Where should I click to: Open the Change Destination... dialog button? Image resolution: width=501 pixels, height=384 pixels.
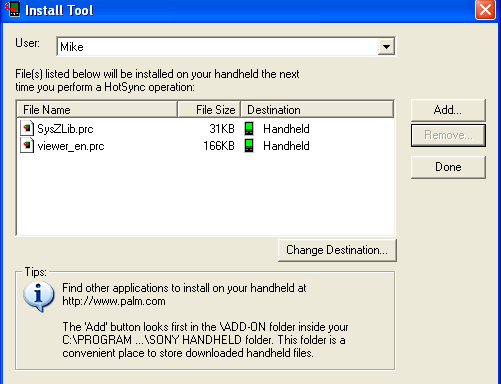click(337, 250)
